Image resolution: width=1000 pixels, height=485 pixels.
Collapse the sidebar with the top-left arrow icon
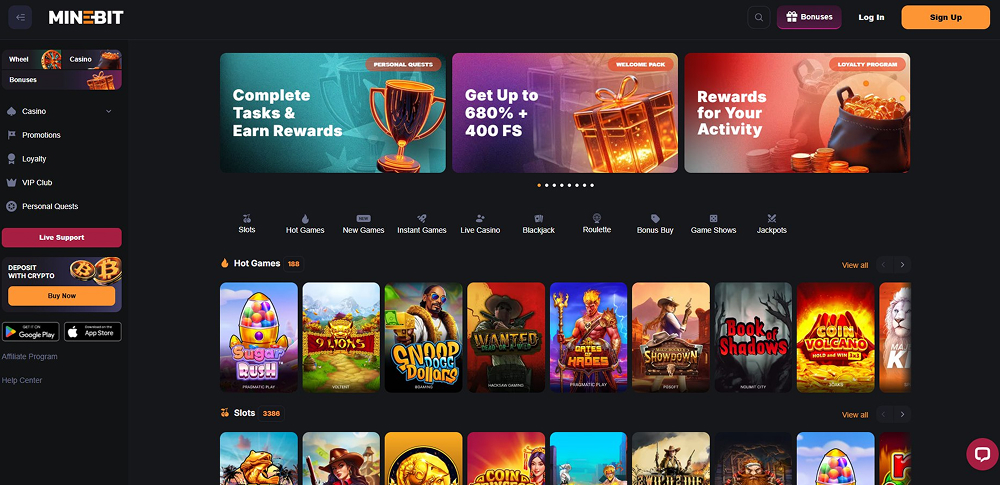coord(20,17)
